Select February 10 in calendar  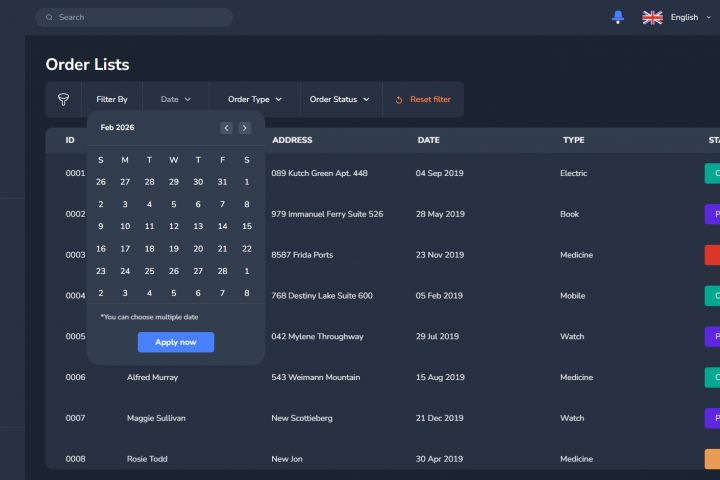[x=125, y=226]
